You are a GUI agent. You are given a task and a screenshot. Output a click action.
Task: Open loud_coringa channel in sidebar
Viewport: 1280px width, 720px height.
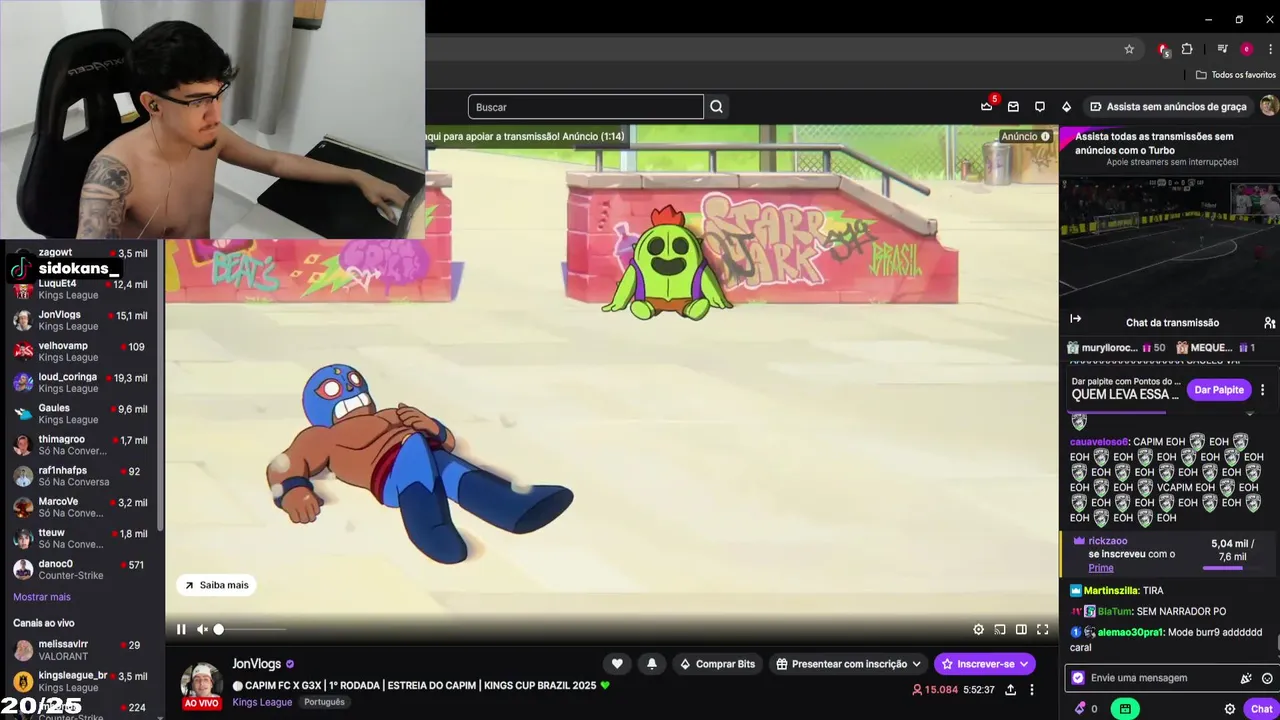point(80,382)
